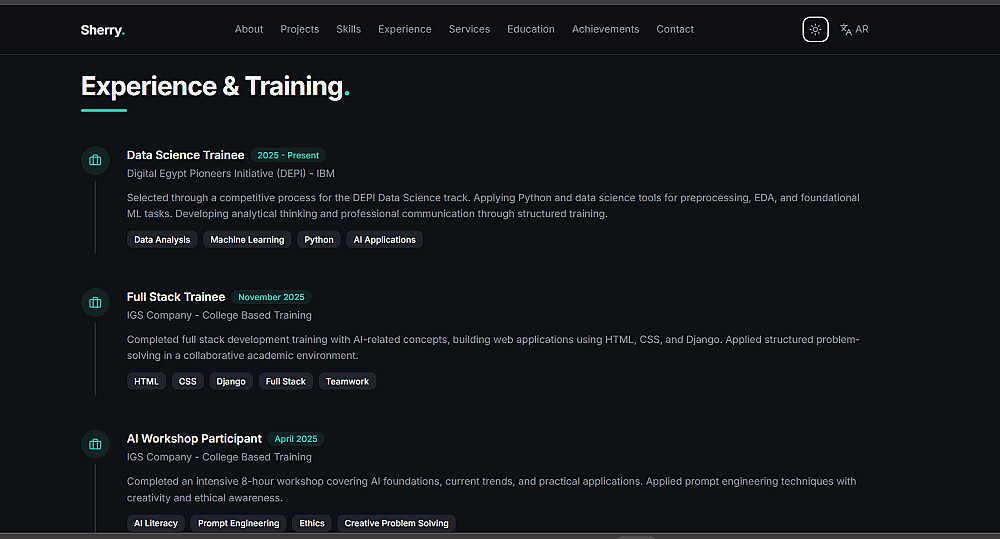Click the AI Applications tag
Screen dimensions: 1000x539
tap(385, 240)
